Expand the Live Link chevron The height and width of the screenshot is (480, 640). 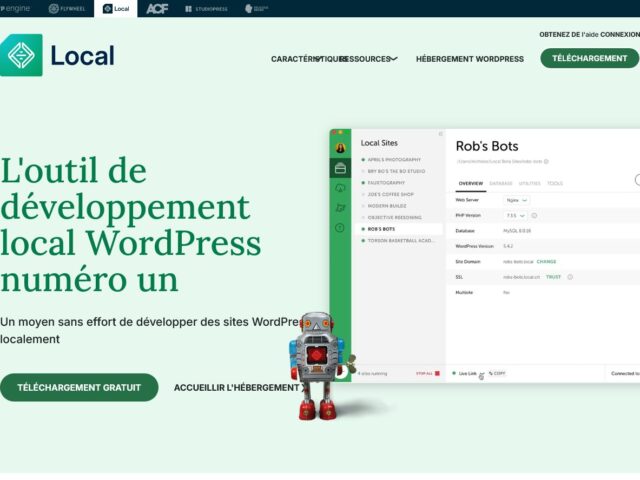(482, 374)
